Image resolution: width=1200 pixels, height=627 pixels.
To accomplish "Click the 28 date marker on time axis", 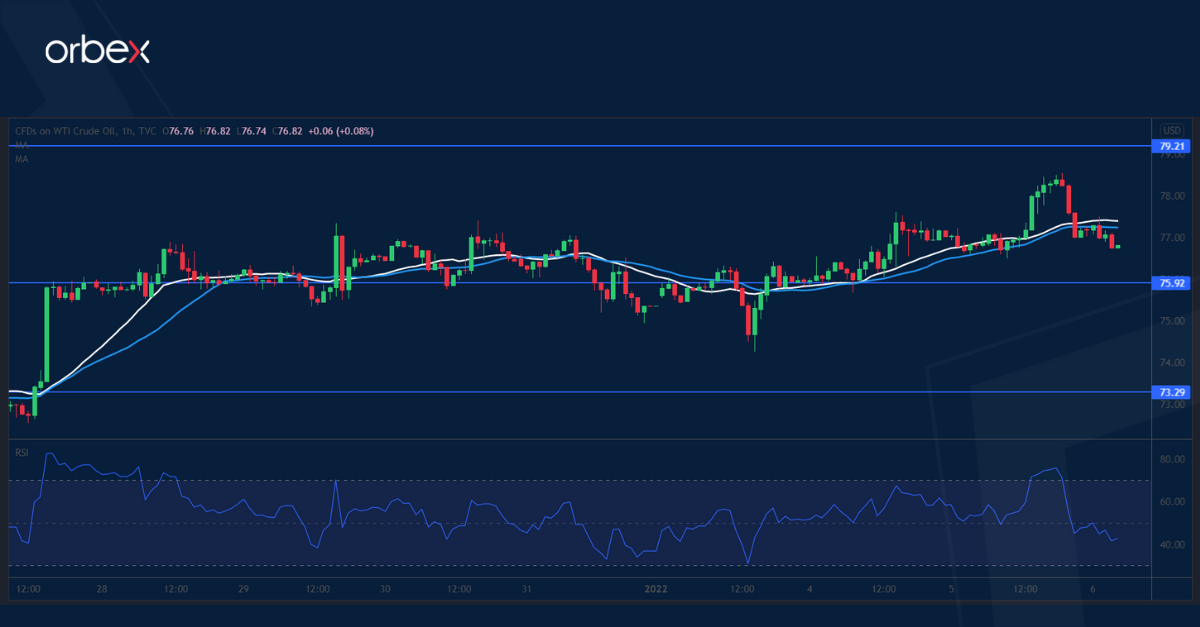I will pos(103,588).
